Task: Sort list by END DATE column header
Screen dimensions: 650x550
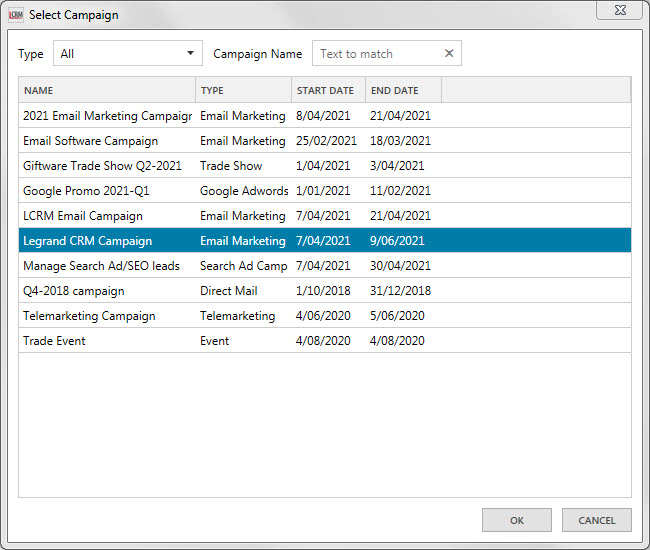Action: [x=402, y=91]
